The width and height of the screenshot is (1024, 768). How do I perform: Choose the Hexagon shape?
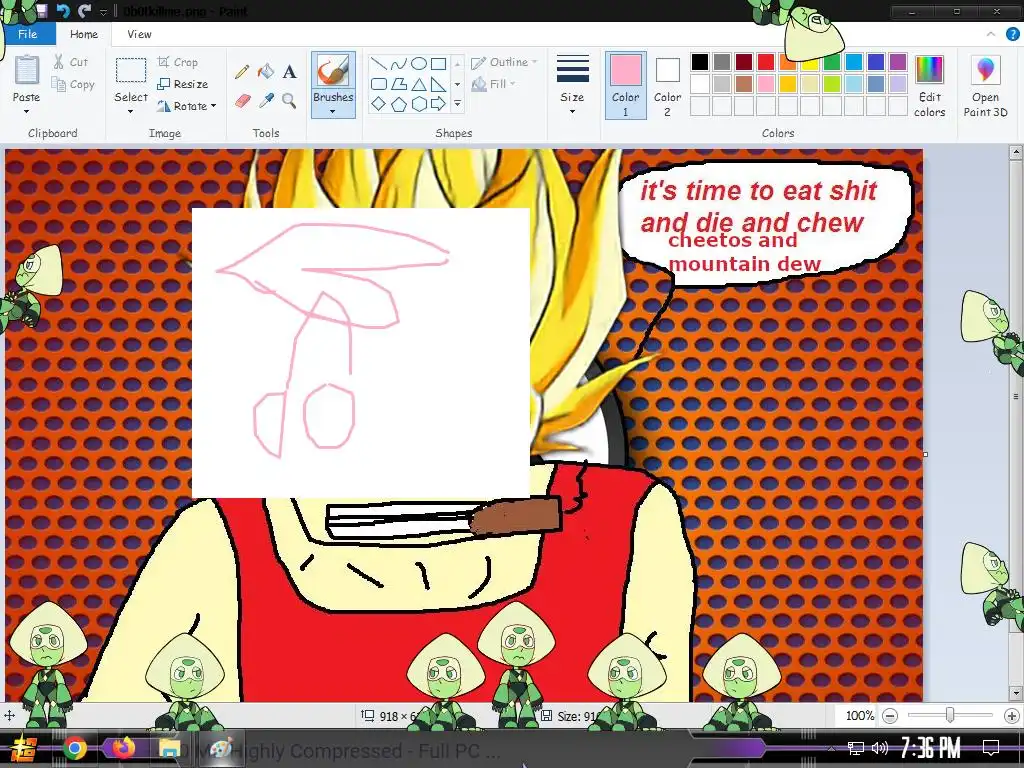pos(419,103)
